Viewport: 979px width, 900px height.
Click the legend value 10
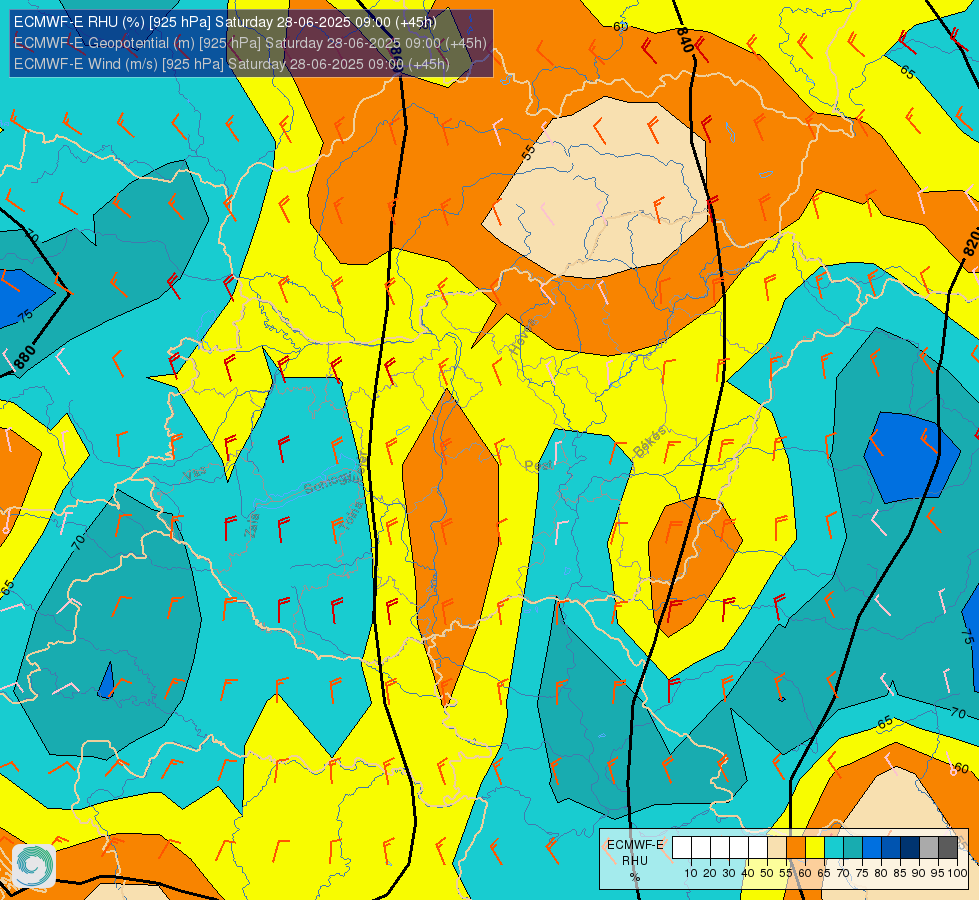(691, 873)
